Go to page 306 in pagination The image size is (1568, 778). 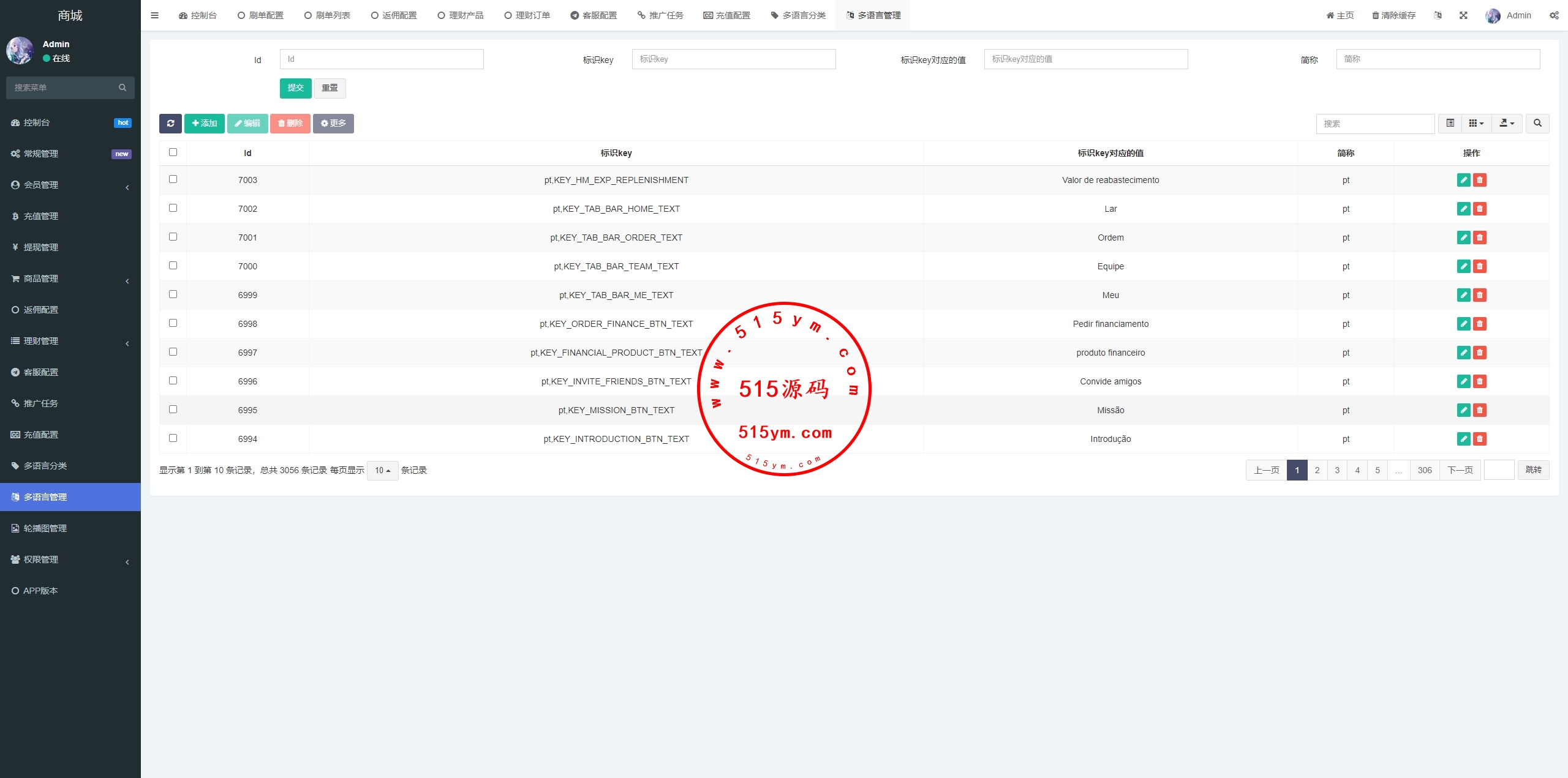(x=1425, y=470)
